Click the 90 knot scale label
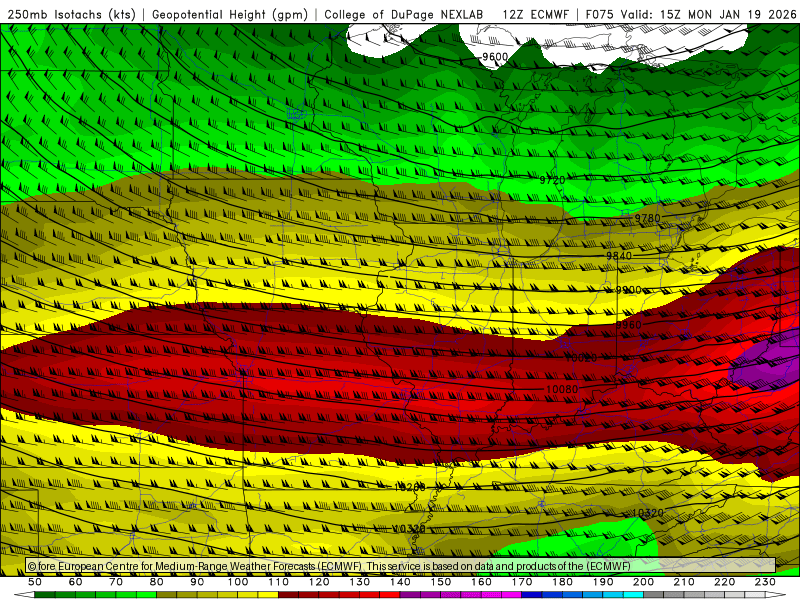The height and width of the screenshot is (600, 800). tap(197, 582)
